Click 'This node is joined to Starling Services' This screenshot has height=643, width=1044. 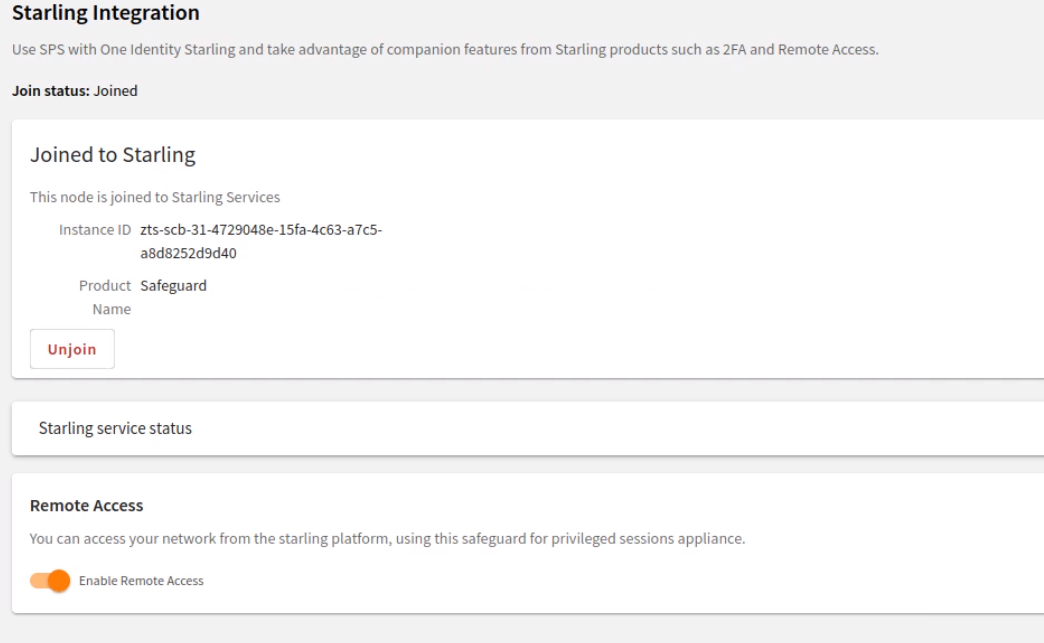pyautogui.click(x=155, y=197)
